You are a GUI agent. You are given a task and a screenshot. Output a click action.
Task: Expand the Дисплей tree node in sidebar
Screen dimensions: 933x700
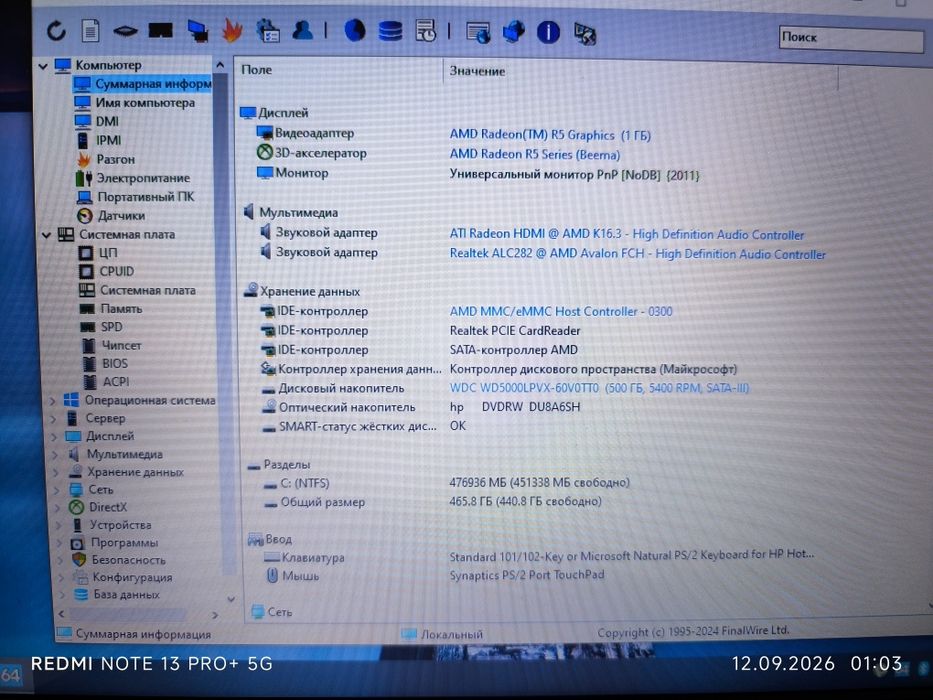click(x=54, y=436)
